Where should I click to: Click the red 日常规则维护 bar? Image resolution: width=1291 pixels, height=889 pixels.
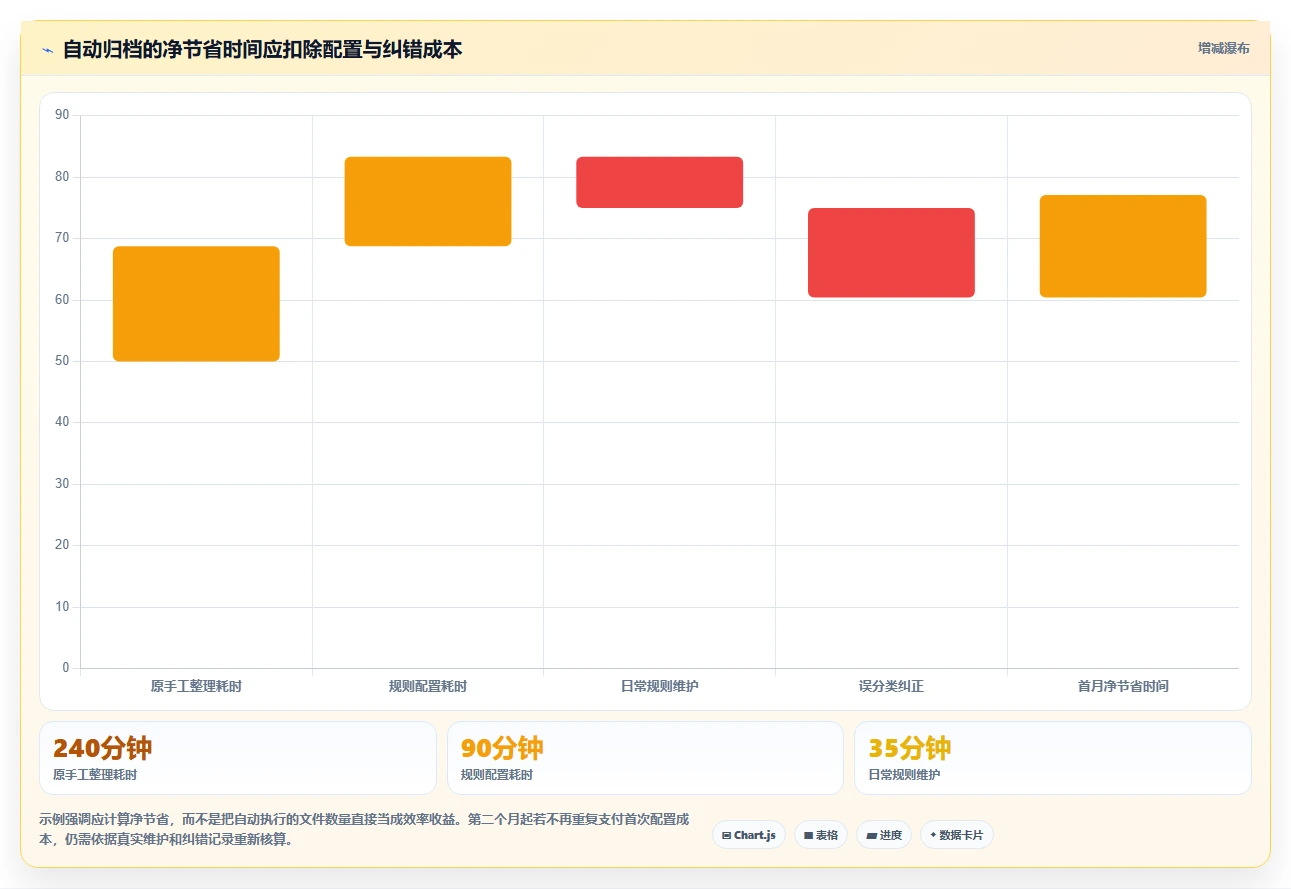point(660,182)
